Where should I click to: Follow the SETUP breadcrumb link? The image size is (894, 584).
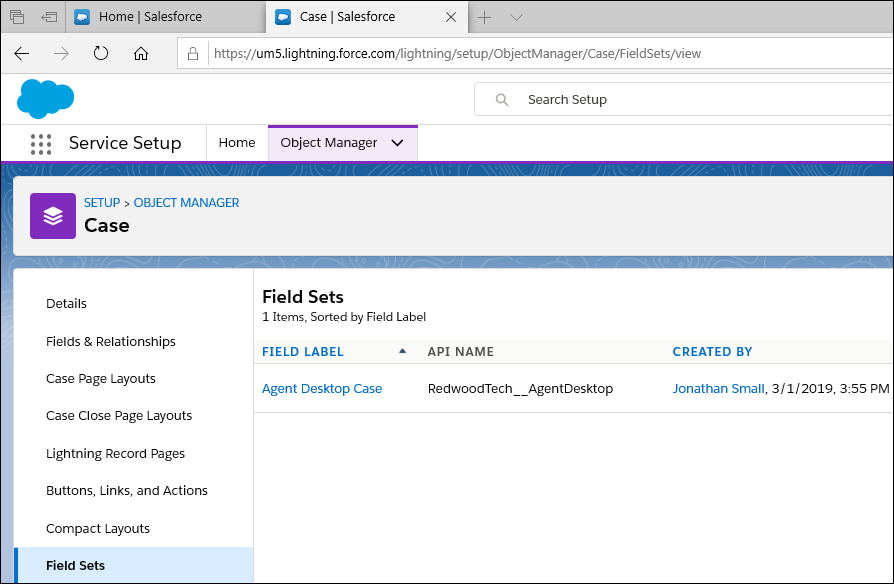(x=102, y=203)
